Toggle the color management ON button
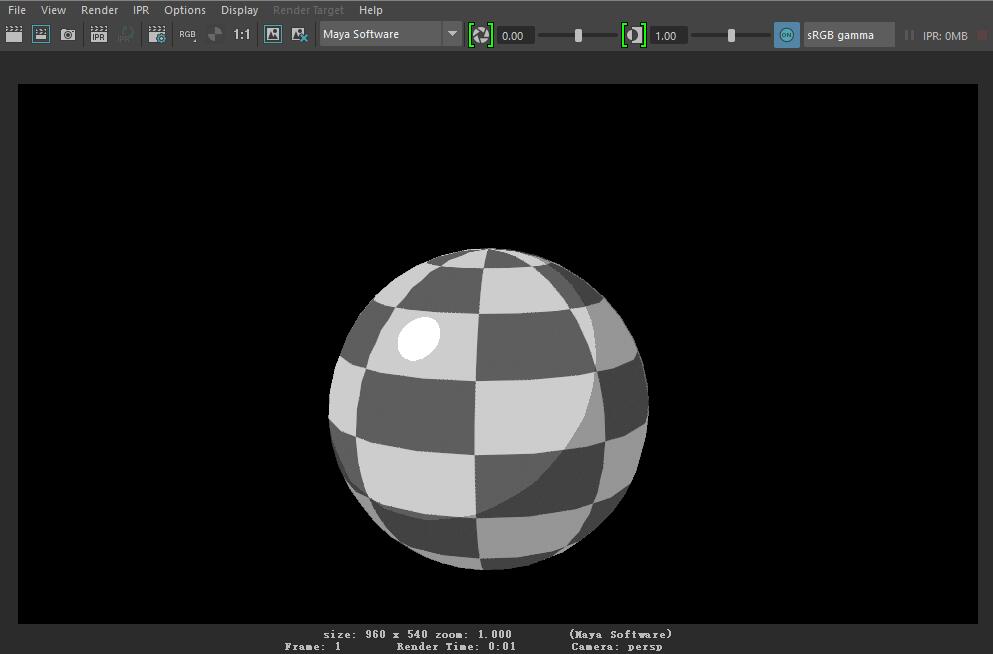This screenshot has width=993, height=654. (x=787, y=35)
